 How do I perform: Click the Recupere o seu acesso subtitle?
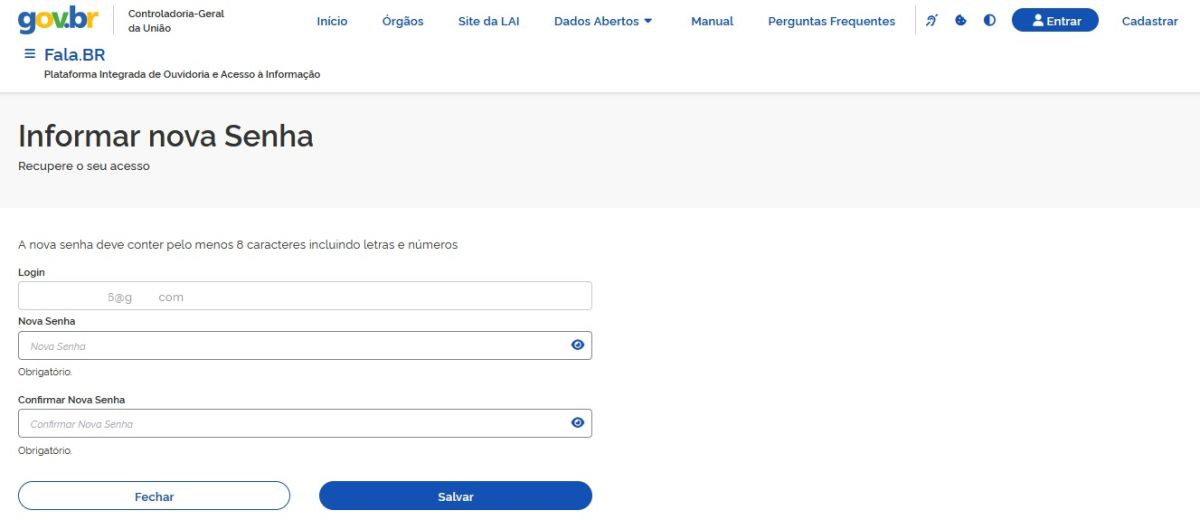(84, 166)
